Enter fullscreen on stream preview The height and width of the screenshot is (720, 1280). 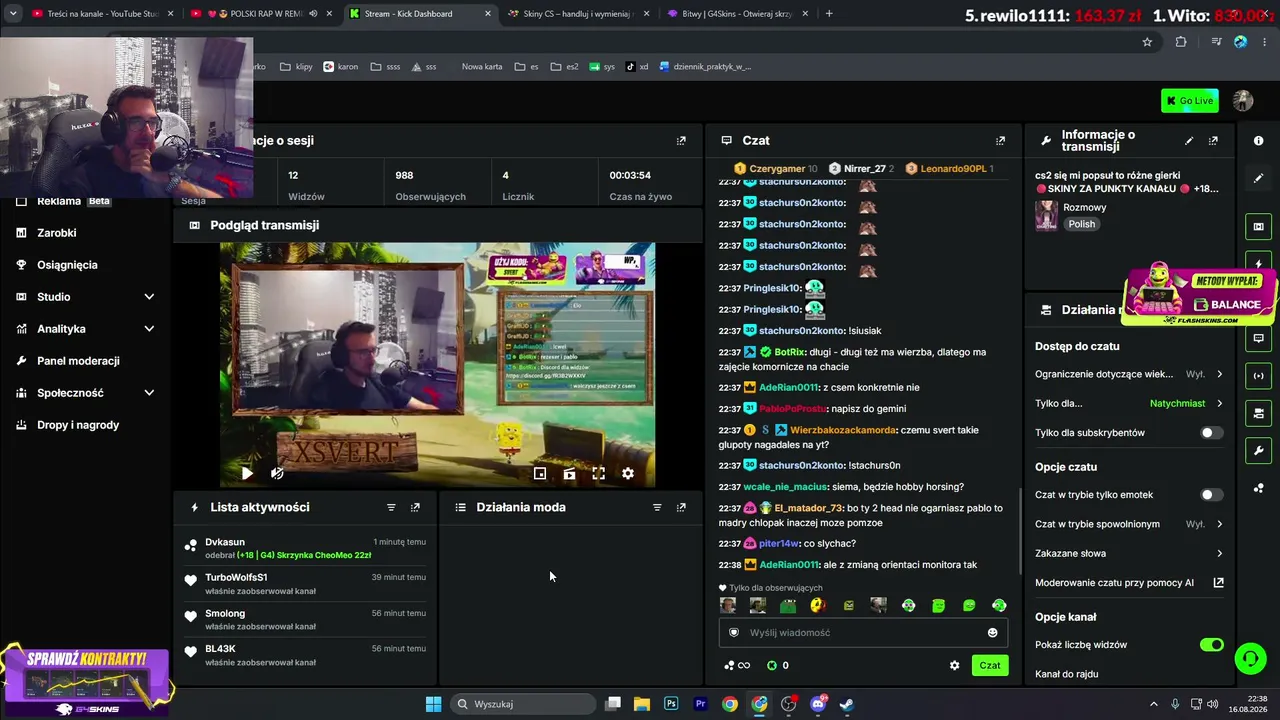click(598, 473)
